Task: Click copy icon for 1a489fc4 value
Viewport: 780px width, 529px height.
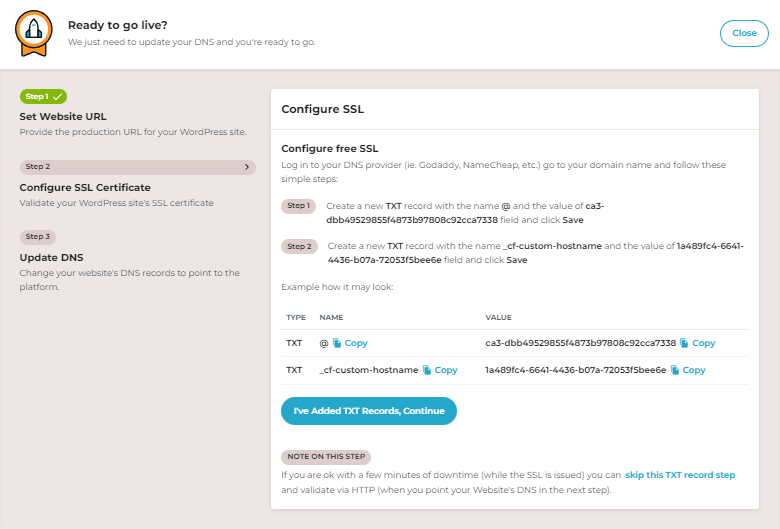Action: coord(675,370)
